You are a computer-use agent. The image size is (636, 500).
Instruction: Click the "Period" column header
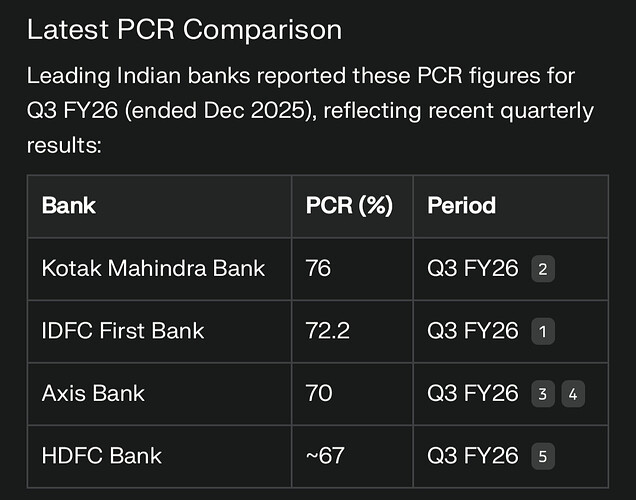(x=462, y=206)
